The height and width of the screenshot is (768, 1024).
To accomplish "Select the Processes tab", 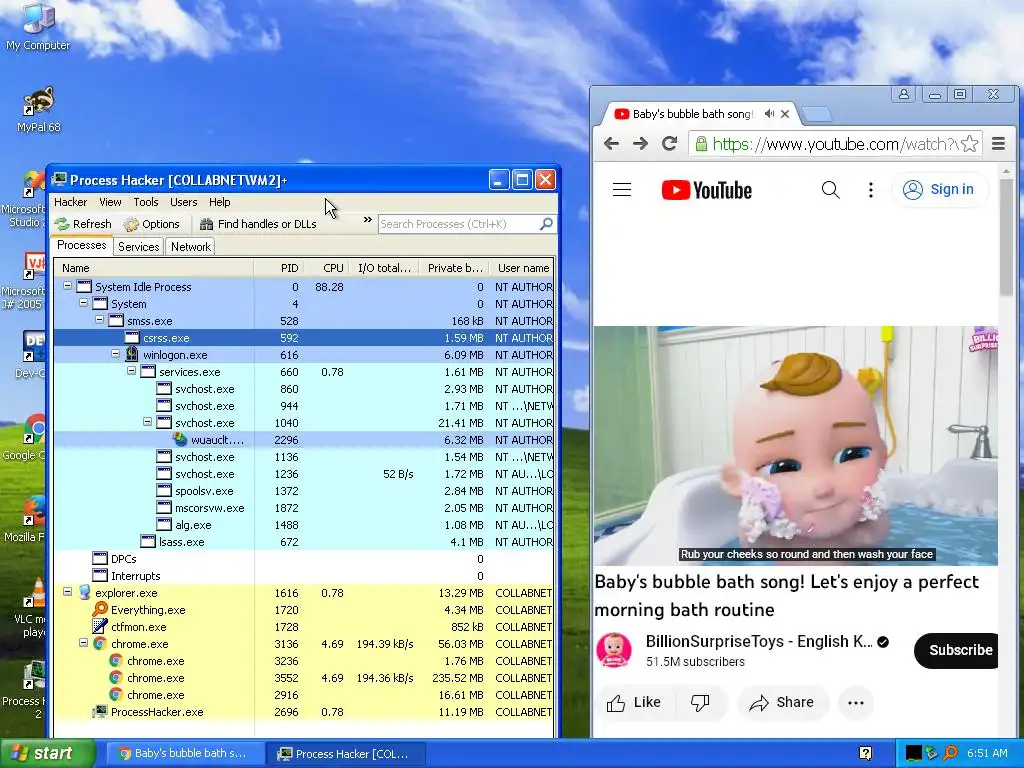I will [82, 246].
